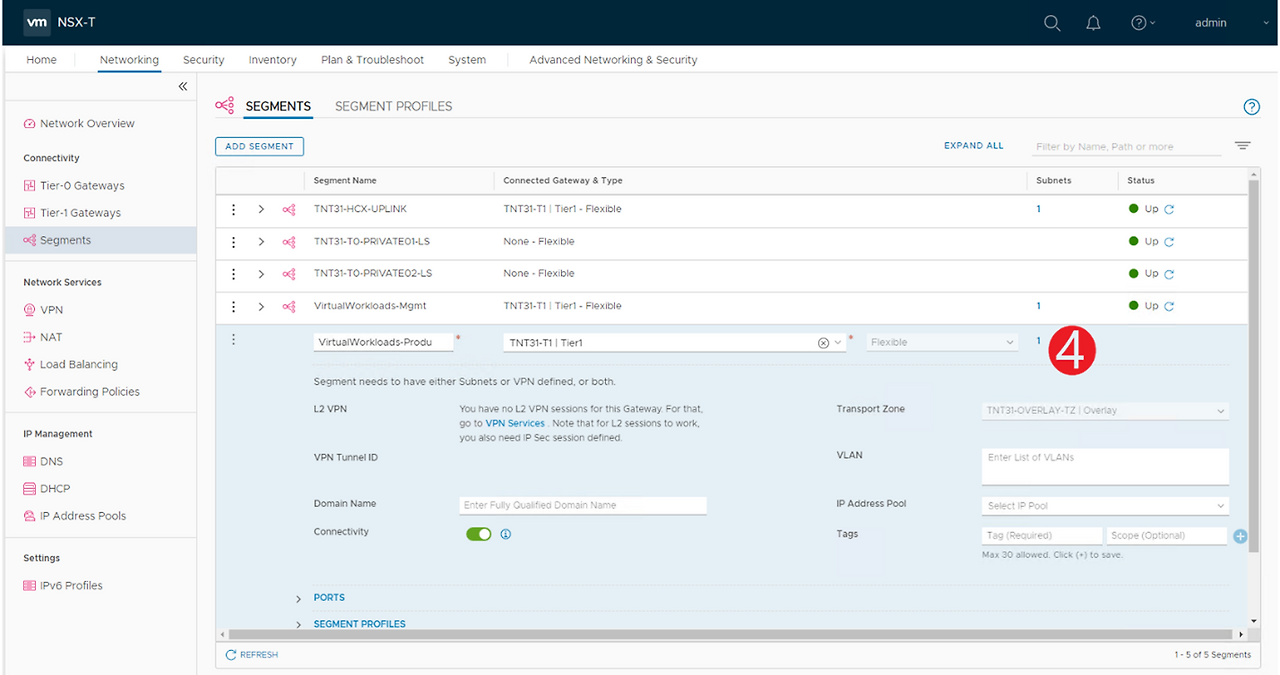This screenshot has height=675, width=1280.
Task: Follow the VPN Services link
Action: click(x=515, y=424)
